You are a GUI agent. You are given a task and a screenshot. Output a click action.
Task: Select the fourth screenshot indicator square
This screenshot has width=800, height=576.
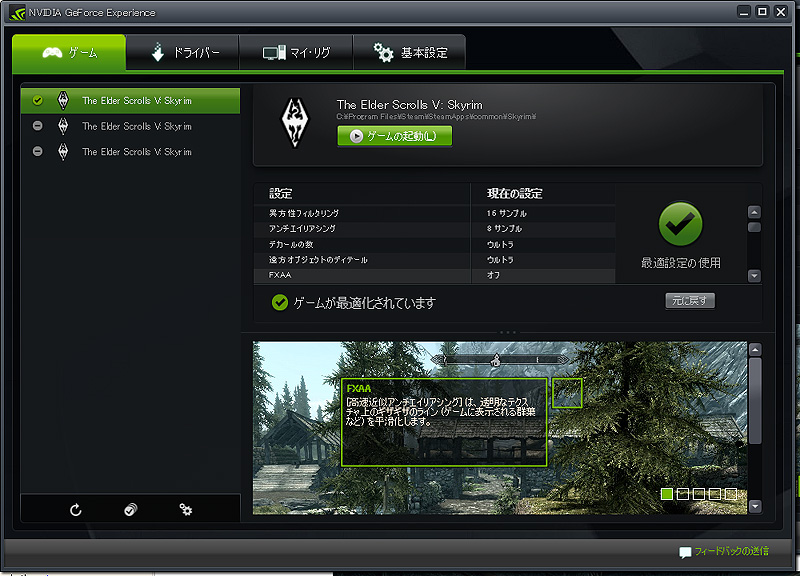pos(715,493)
